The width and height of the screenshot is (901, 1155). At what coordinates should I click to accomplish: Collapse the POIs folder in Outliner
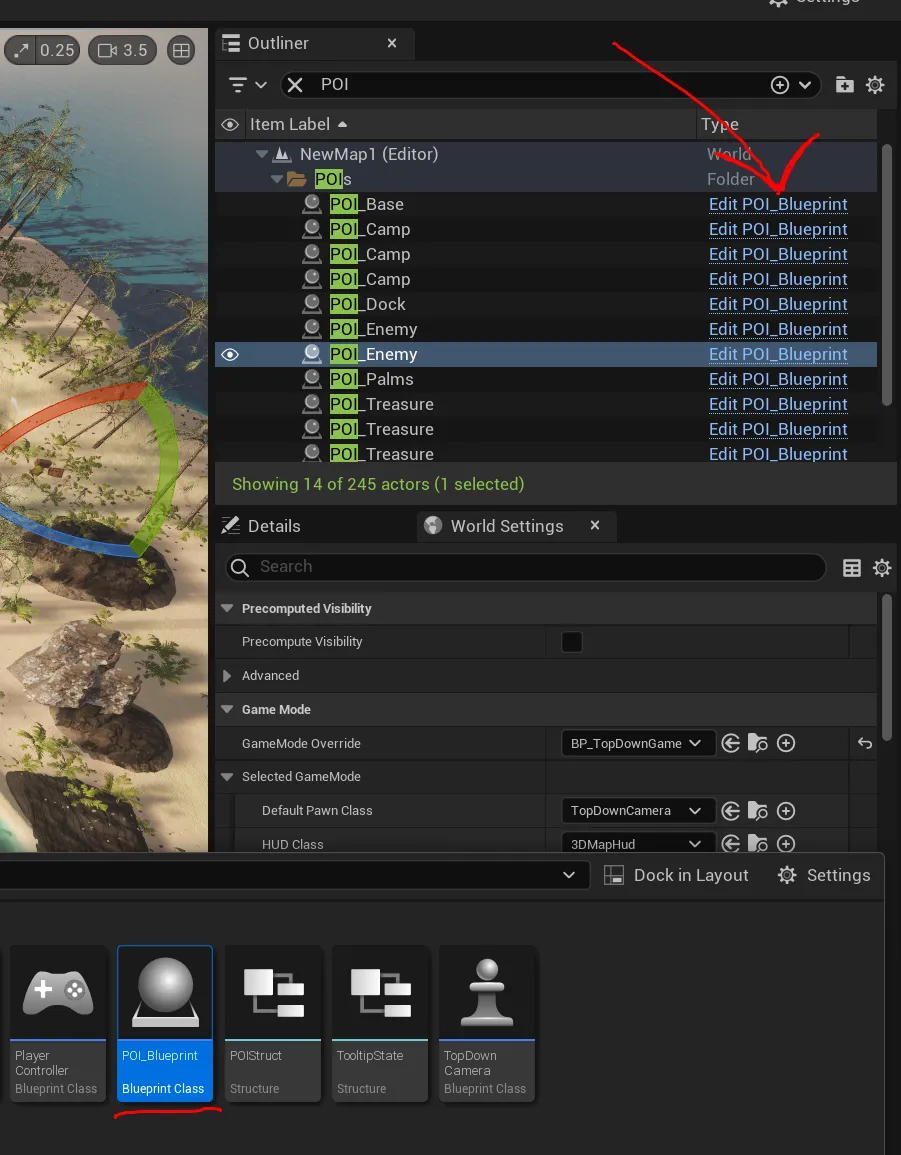pos(278,179)
